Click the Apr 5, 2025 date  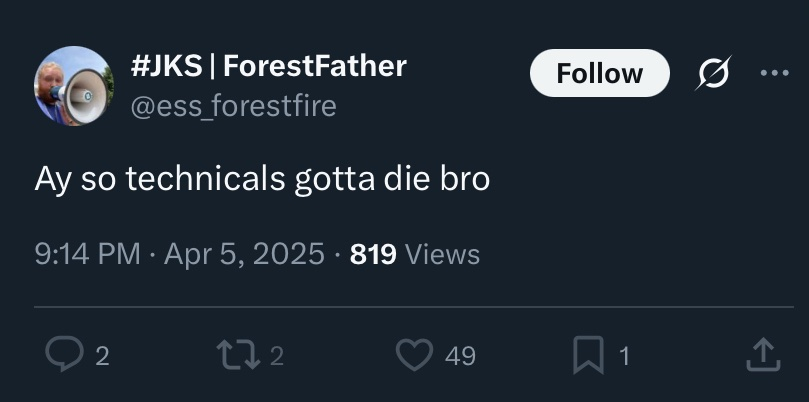[244, 254]
